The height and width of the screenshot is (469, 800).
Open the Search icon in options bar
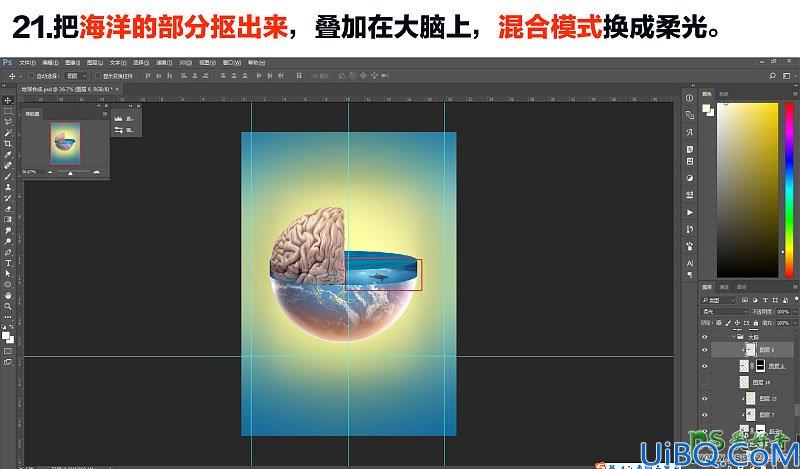(772, 76)
